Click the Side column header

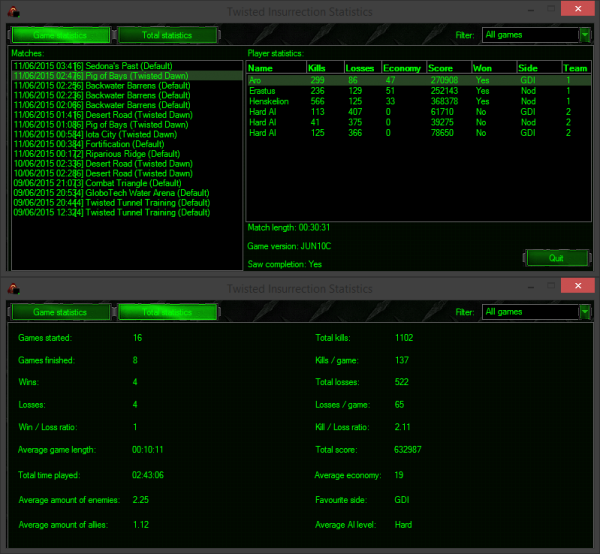tap(539, 68)
